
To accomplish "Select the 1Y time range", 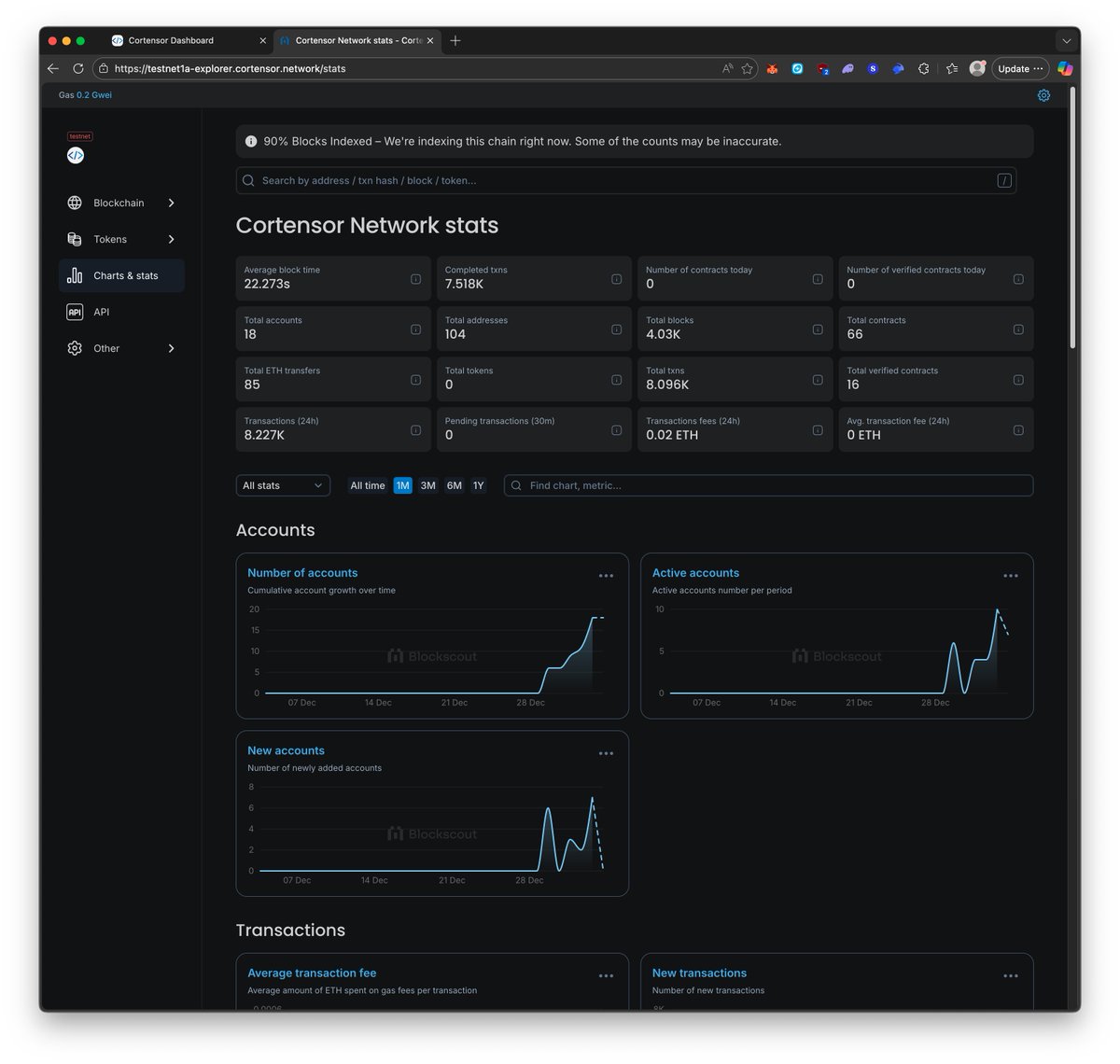I will [x=478, y=485].
